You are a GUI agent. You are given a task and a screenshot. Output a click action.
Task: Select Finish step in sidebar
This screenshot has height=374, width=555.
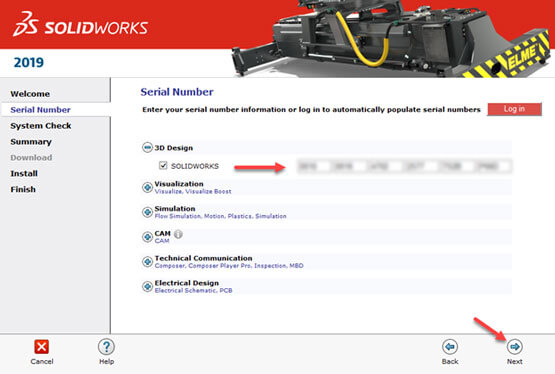point(23,189)
